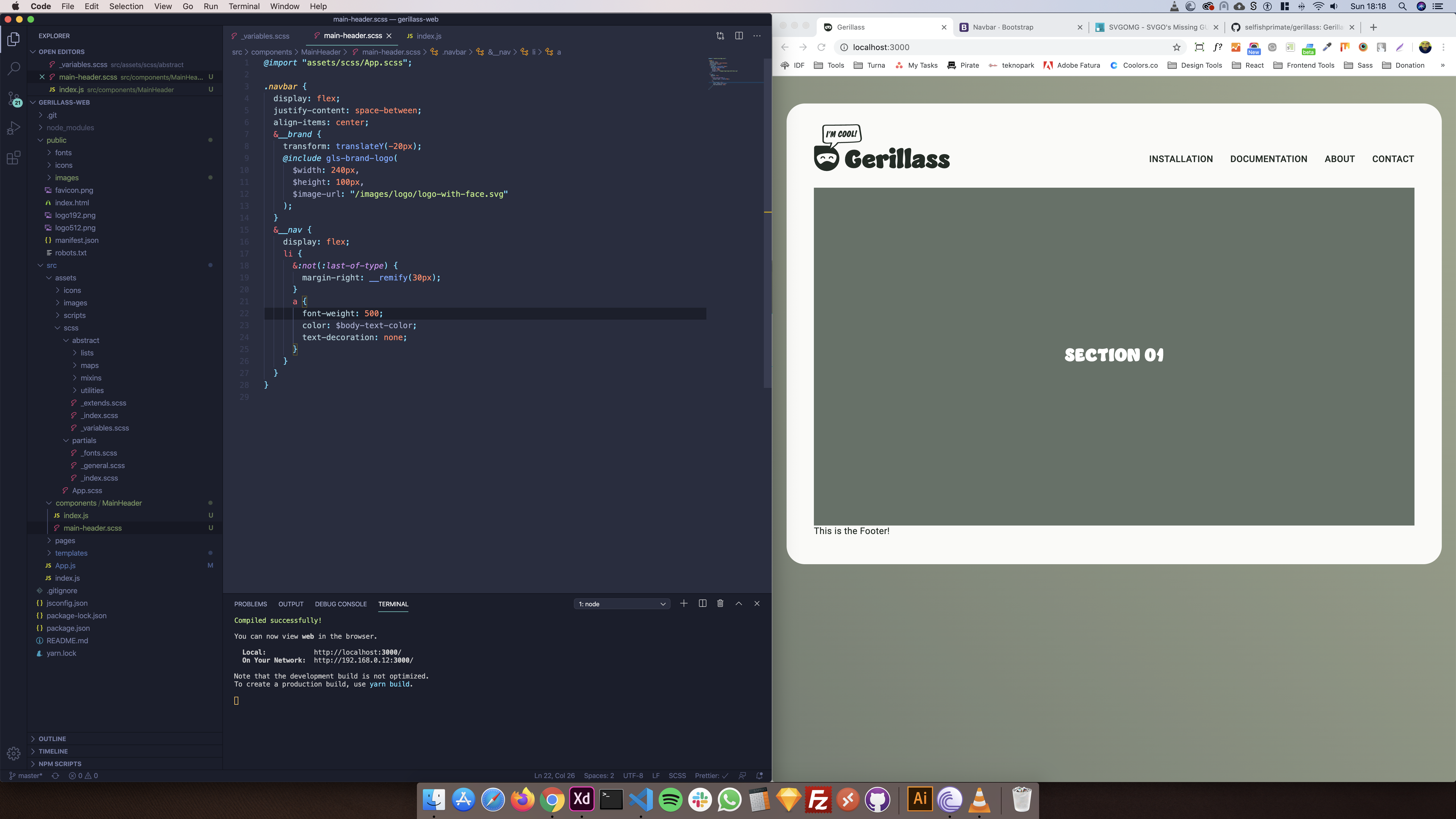Expand the node_modules folder
Image resolution: width=1456 pixels, height=819 pixels.
pyautogui.click(x=71, y=127)
